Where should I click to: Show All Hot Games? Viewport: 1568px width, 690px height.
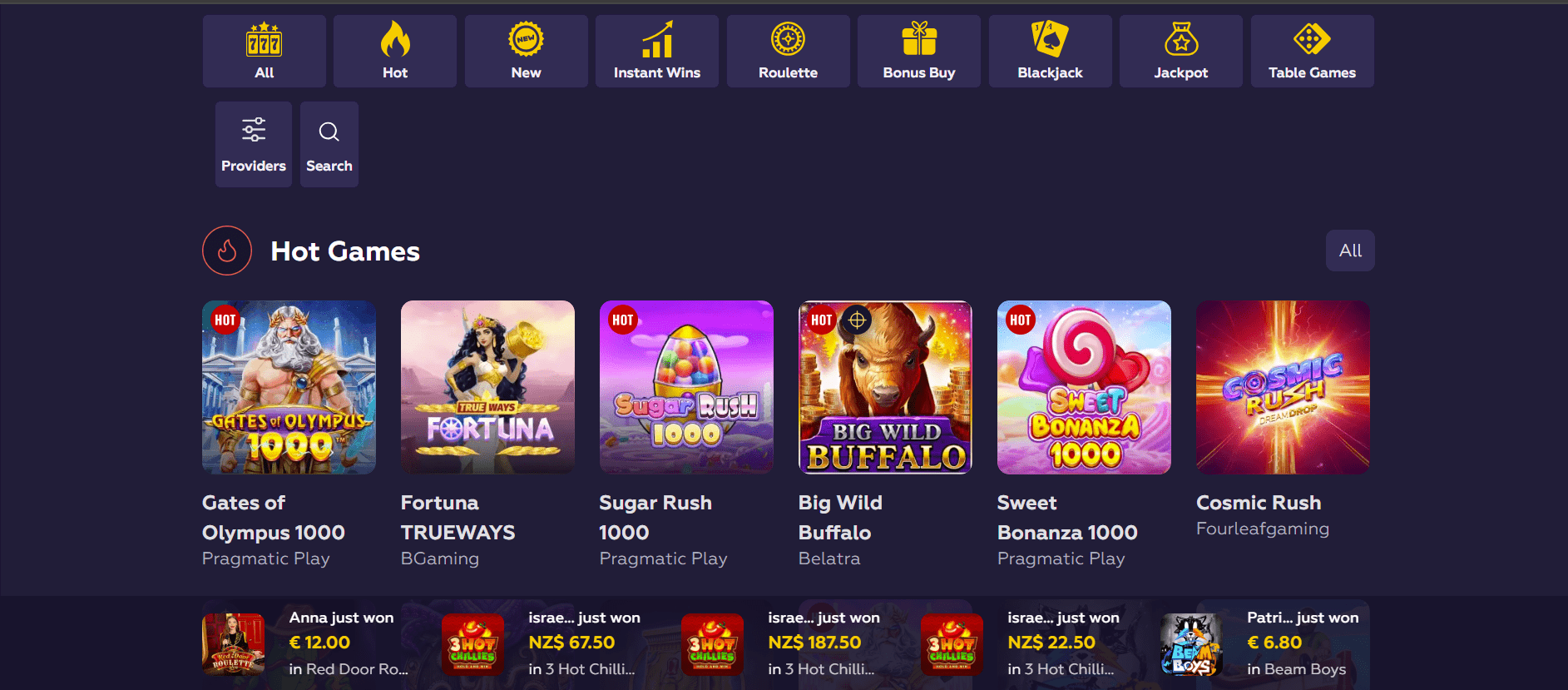pyautogui.click(x=1350, y=251)
